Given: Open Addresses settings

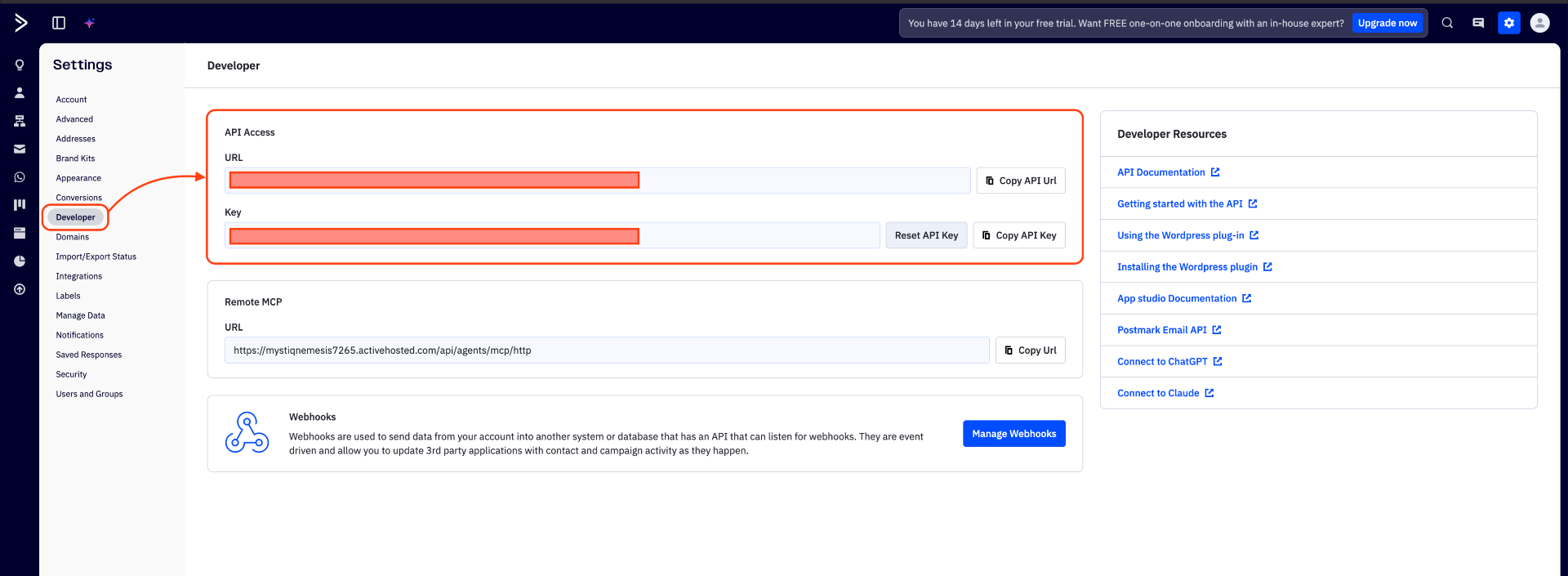Looking at the screenshot, I should tap(76, 139).
